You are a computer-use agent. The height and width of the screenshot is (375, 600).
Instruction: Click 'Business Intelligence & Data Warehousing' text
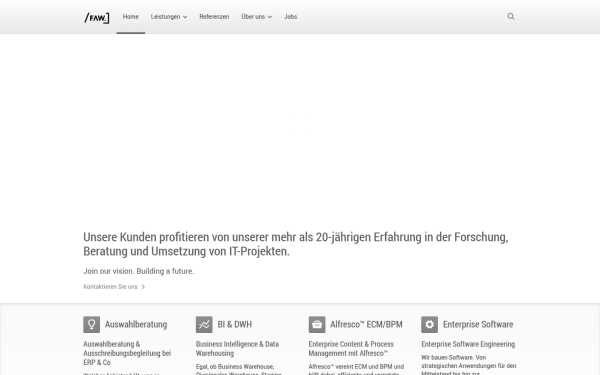[237, 349]
